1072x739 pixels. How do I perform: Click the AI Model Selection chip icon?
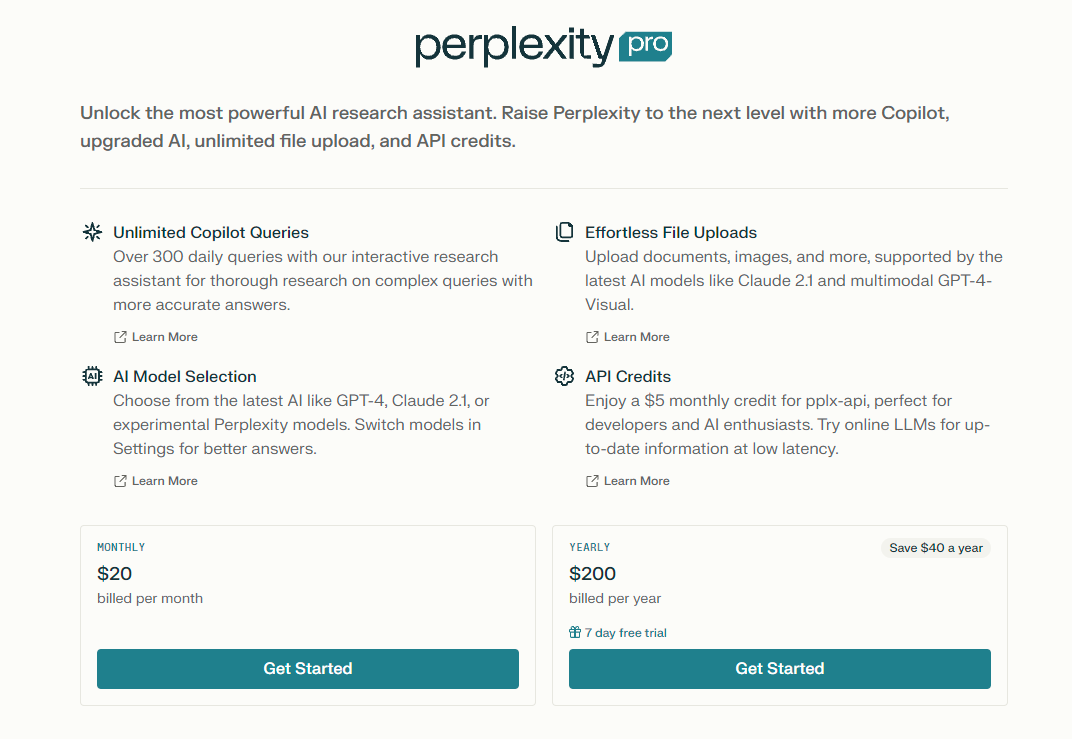[x=92, y=376]
